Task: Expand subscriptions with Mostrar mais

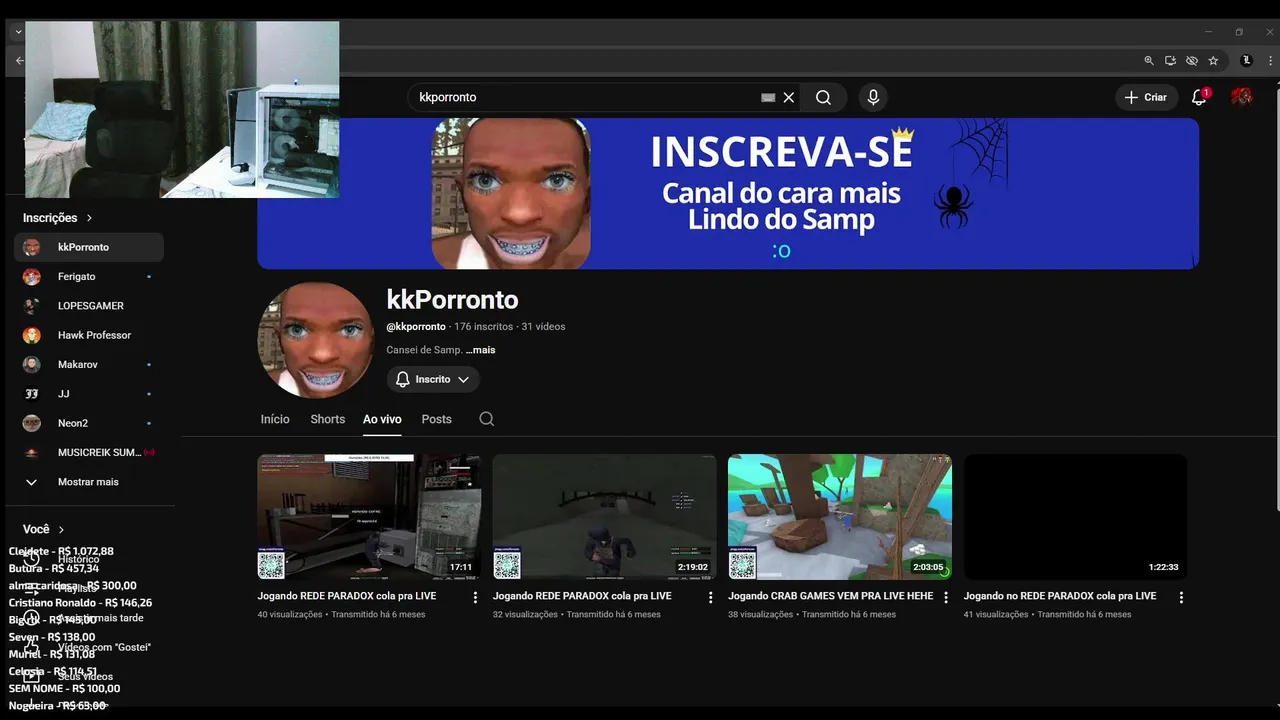Action: point(89,482)
